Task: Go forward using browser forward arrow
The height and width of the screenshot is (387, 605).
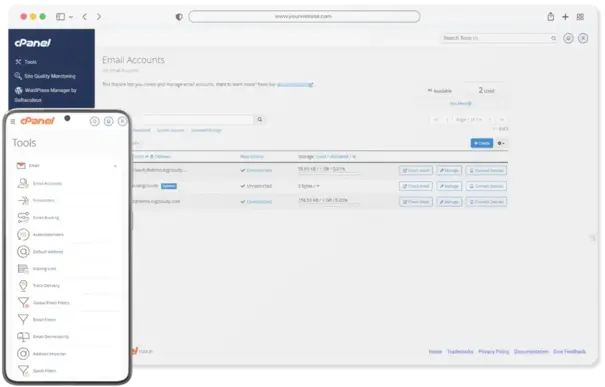Action: [x=99, y=17]
